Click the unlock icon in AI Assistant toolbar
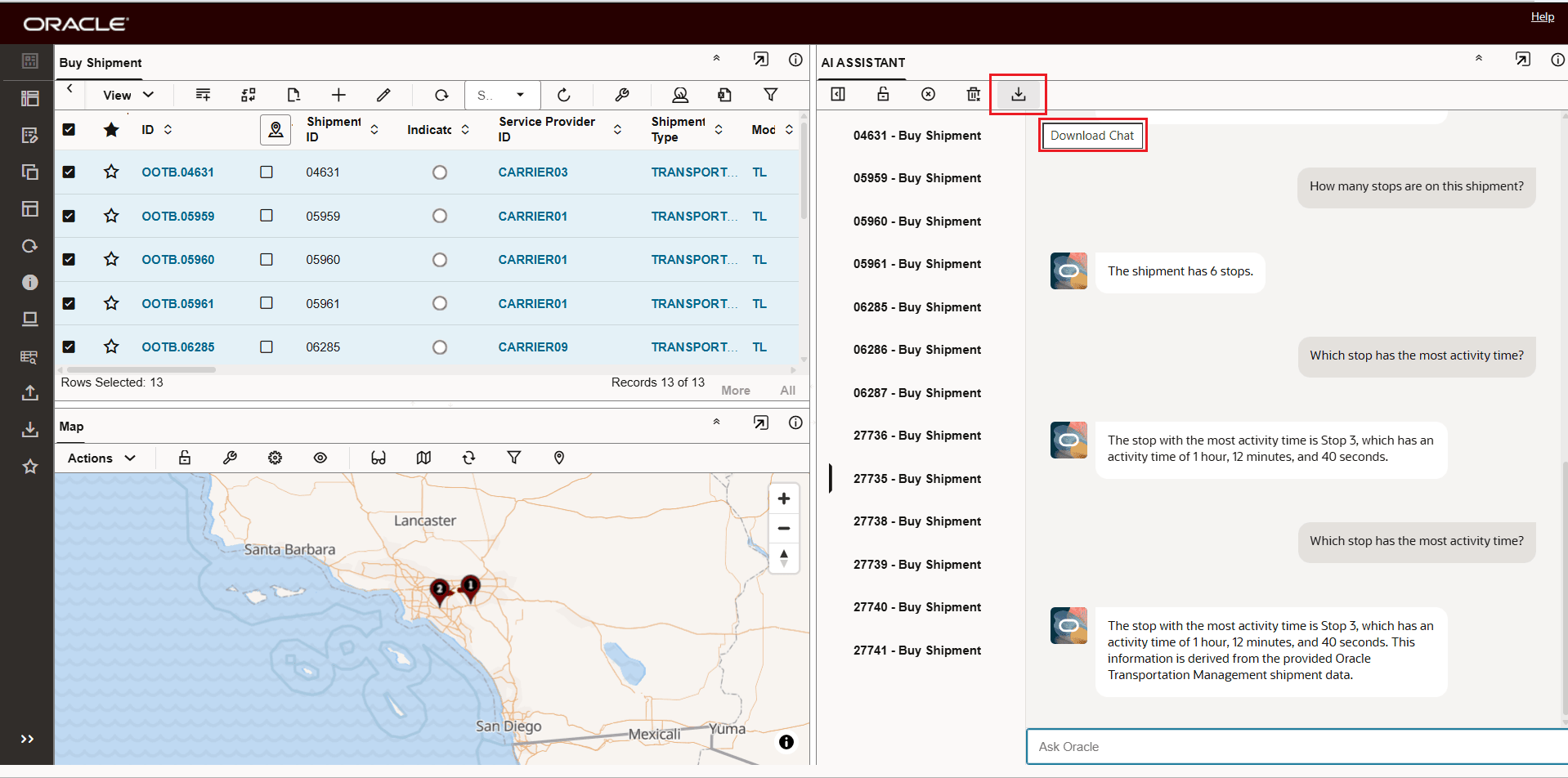 [x=883, y=94]
